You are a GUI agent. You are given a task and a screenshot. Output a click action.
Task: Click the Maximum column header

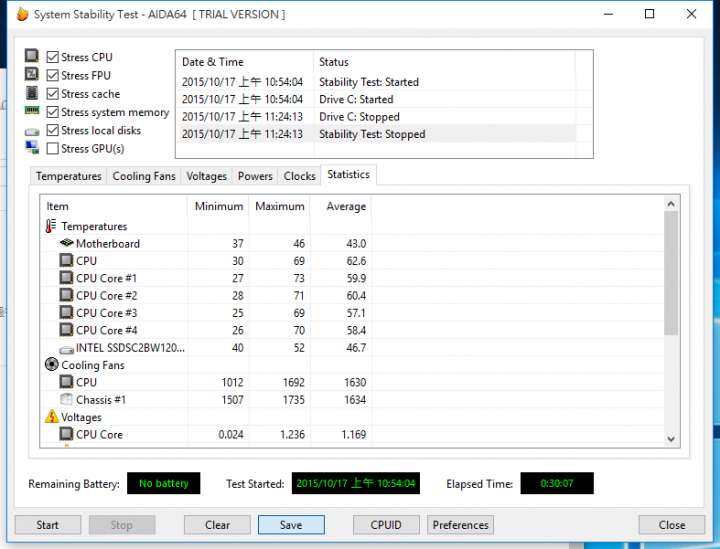click(x=280, y=206)
